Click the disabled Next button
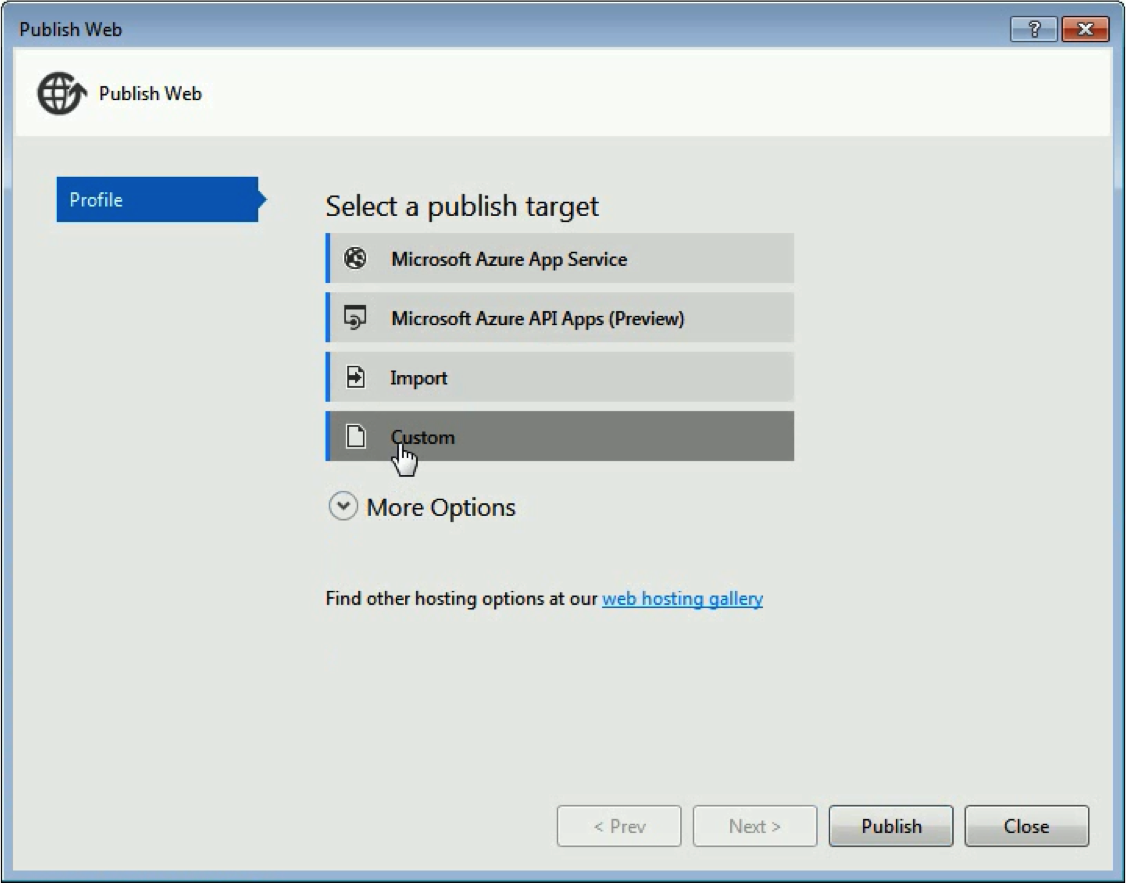The image size is (1126, 883). tap(755, 826)
